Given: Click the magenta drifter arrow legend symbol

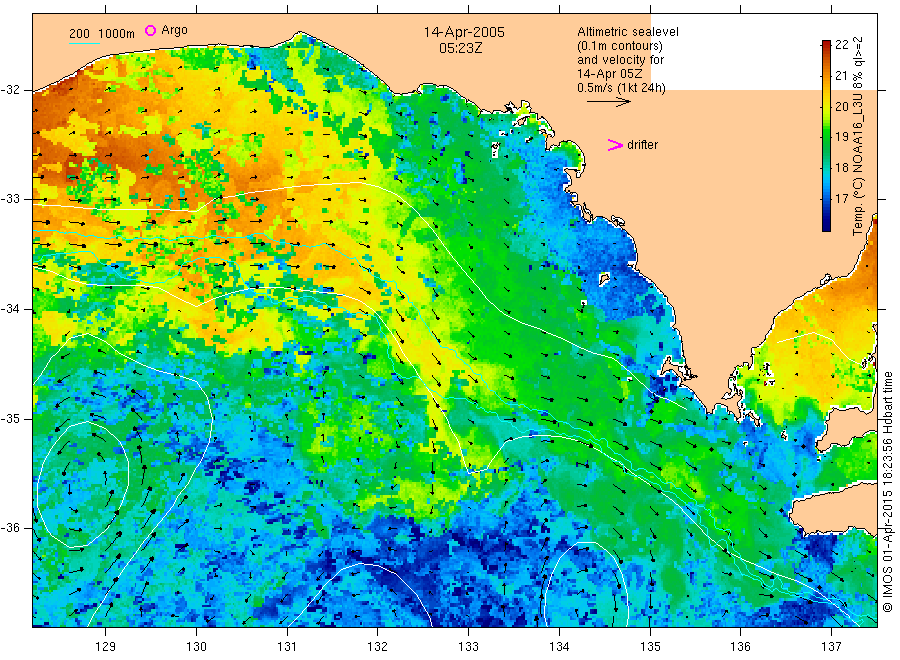Looking at the screenshot, I should point(615,145).
